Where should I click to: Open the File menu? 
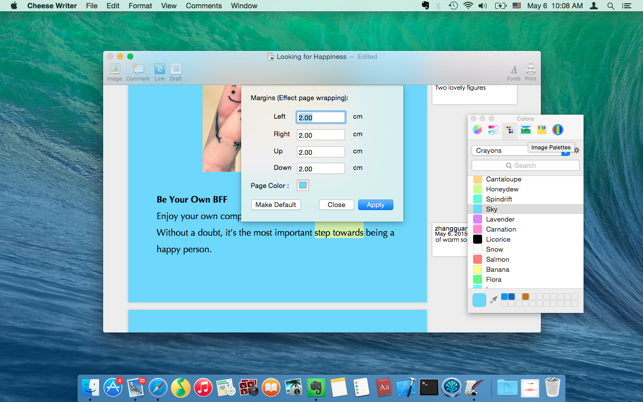point(91,6)
